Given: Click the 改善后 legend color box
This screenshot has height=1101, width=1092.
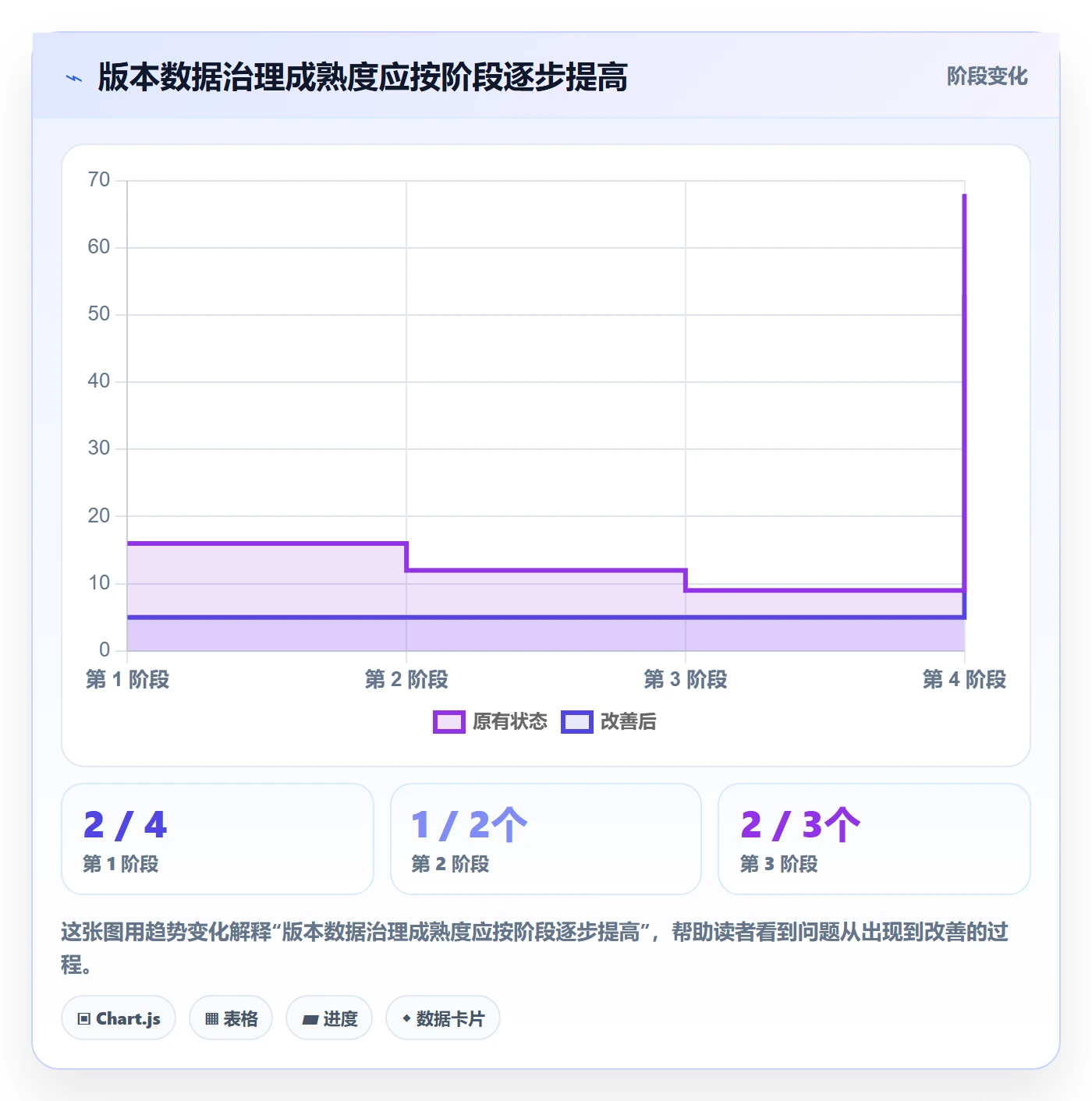Looking at the screenshot, I should (577, 722).
